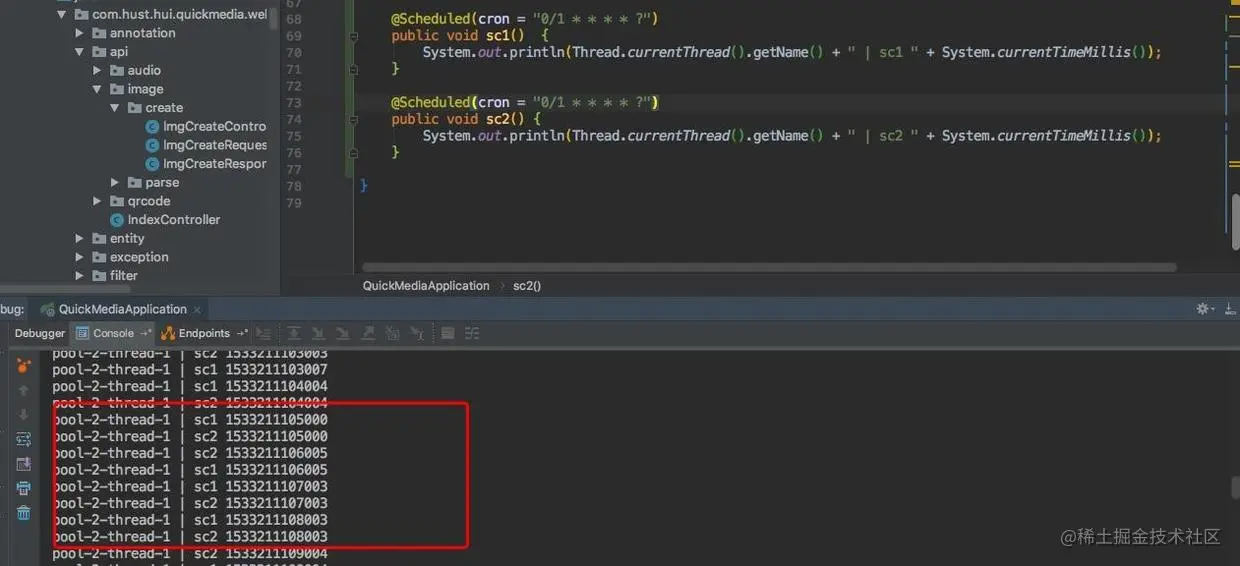Click the second @Scheduled cron annotation
The height and width of the screenshot is (566, 1240).
(x=525, y=102)
